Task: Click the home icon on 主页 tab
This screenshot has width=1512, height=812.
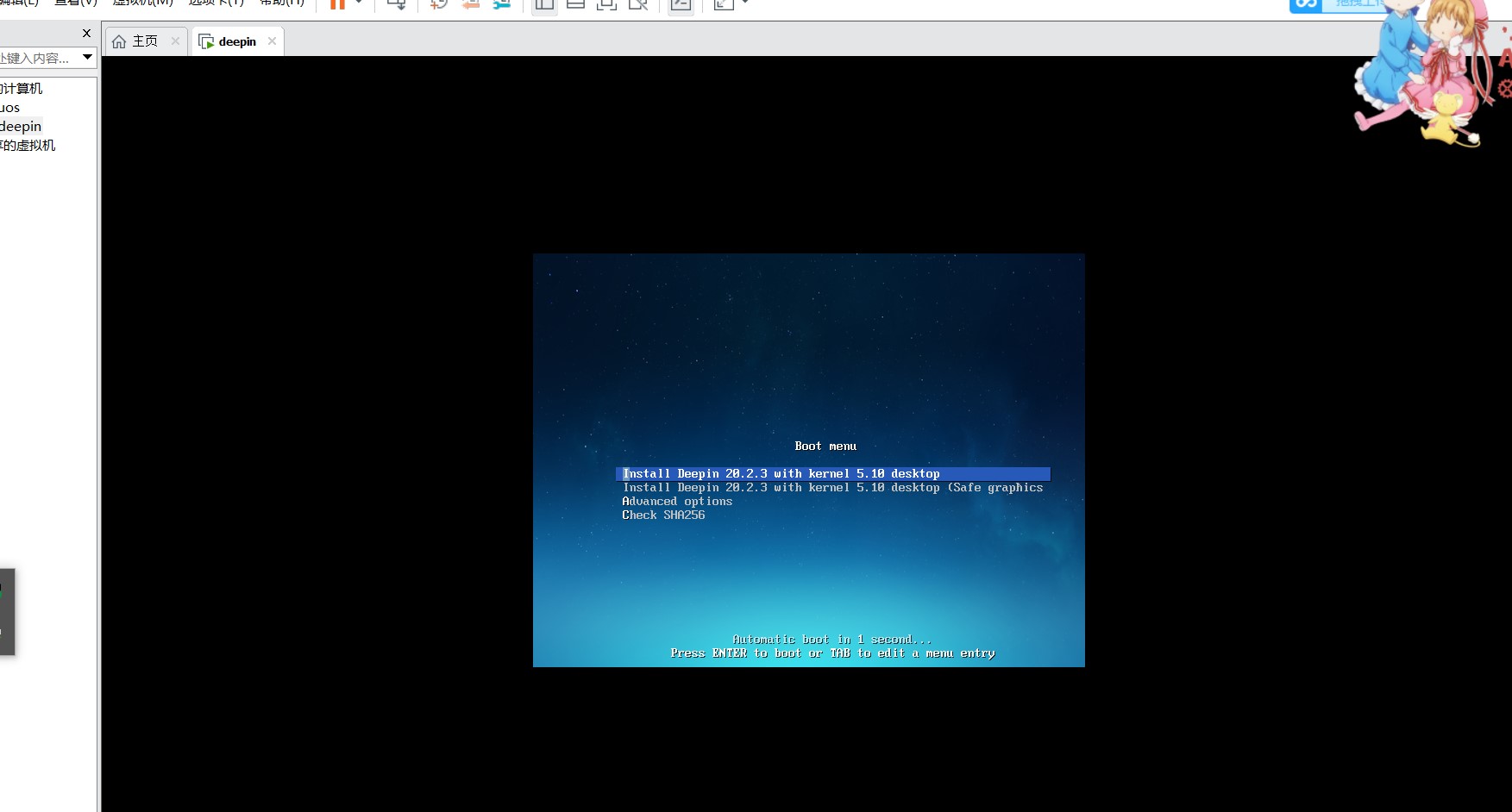Action: point(119,41)
